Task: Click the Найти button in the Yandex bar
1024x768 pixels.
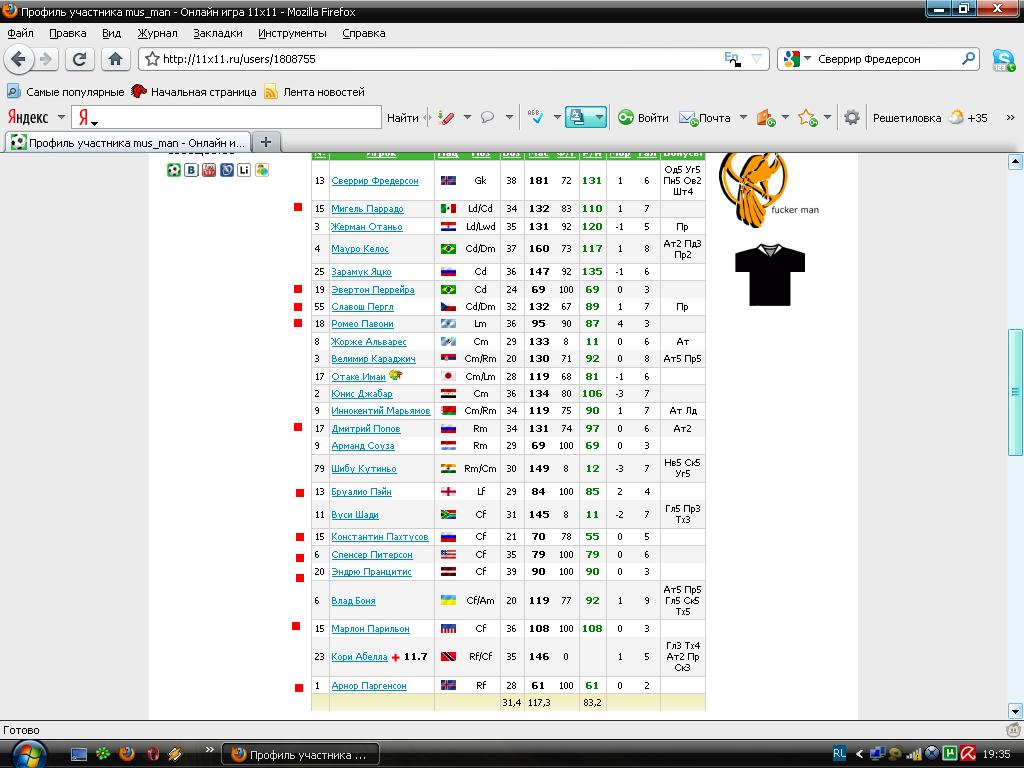Action: tap(402, 118)
